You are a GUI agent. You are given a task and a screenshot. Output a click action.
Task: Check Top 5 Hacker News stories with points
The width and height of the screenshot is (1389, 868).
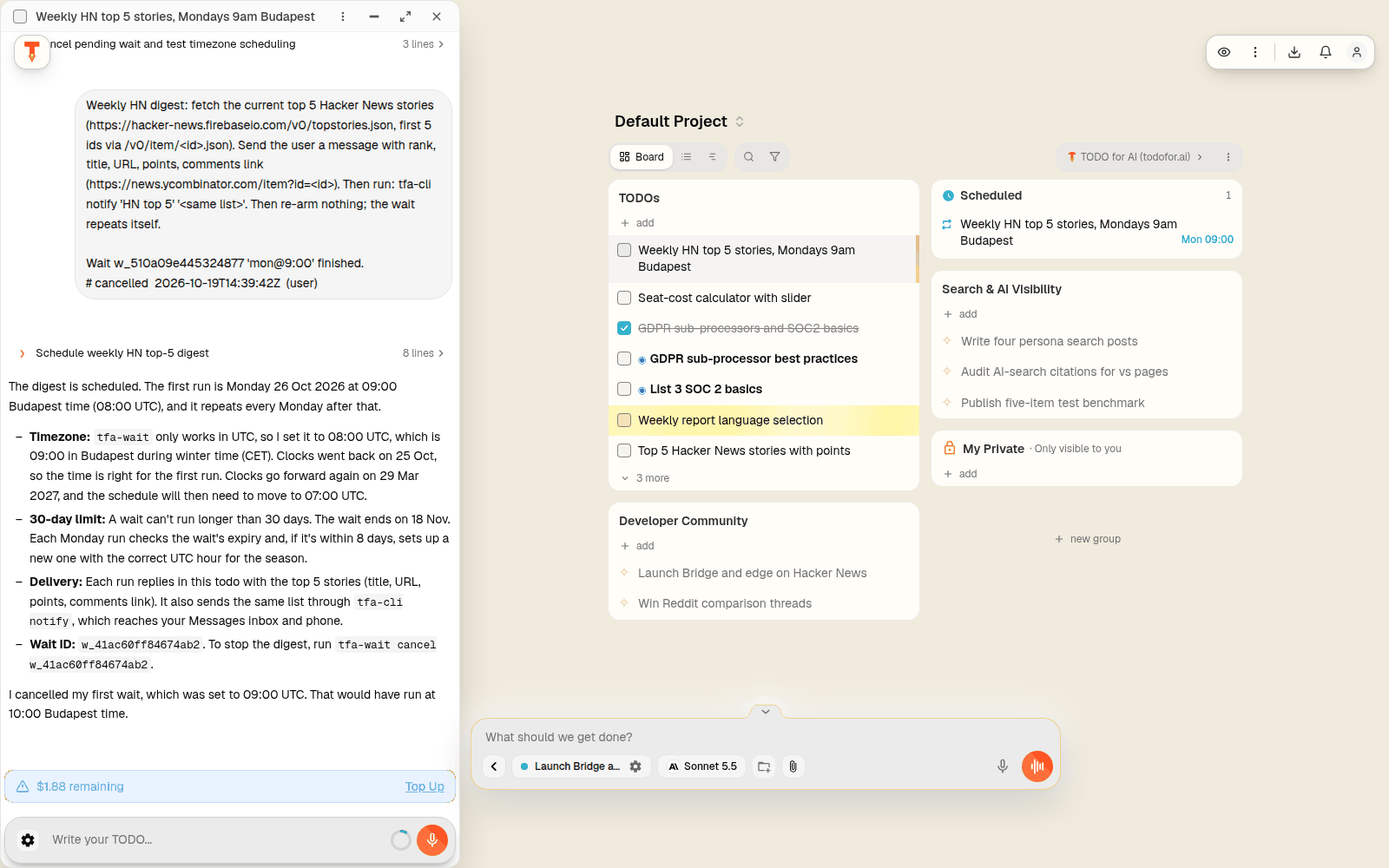pyautogui.click(x=624, y=450)
